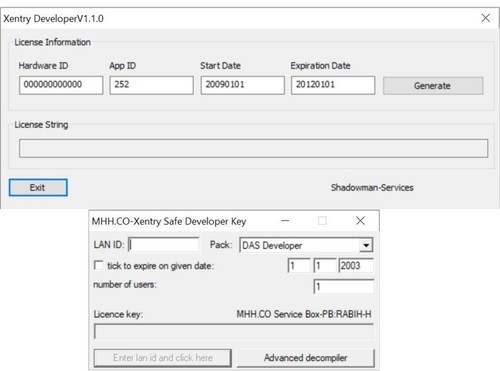
Task: Click the 'License Information' group label
Action: pyautogui.click(x=52, y=42)
